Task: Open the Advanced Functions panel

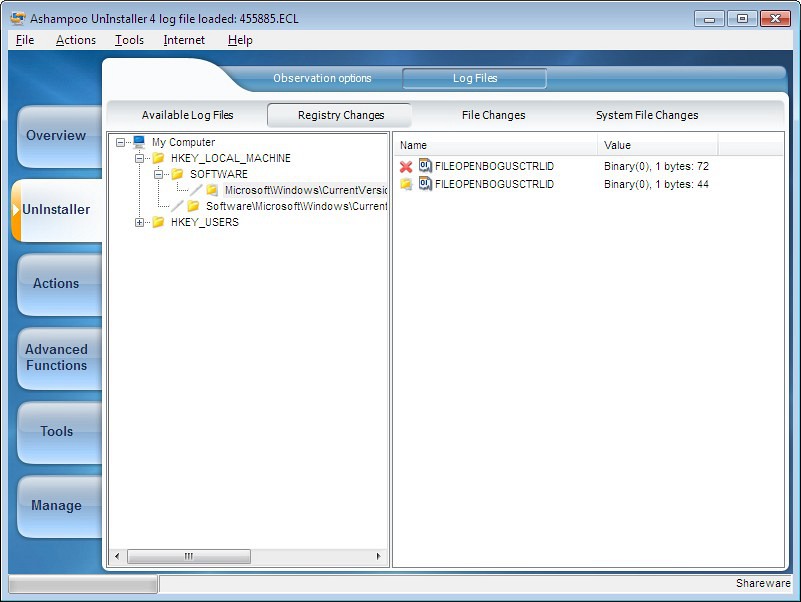Action: [58, 358]
